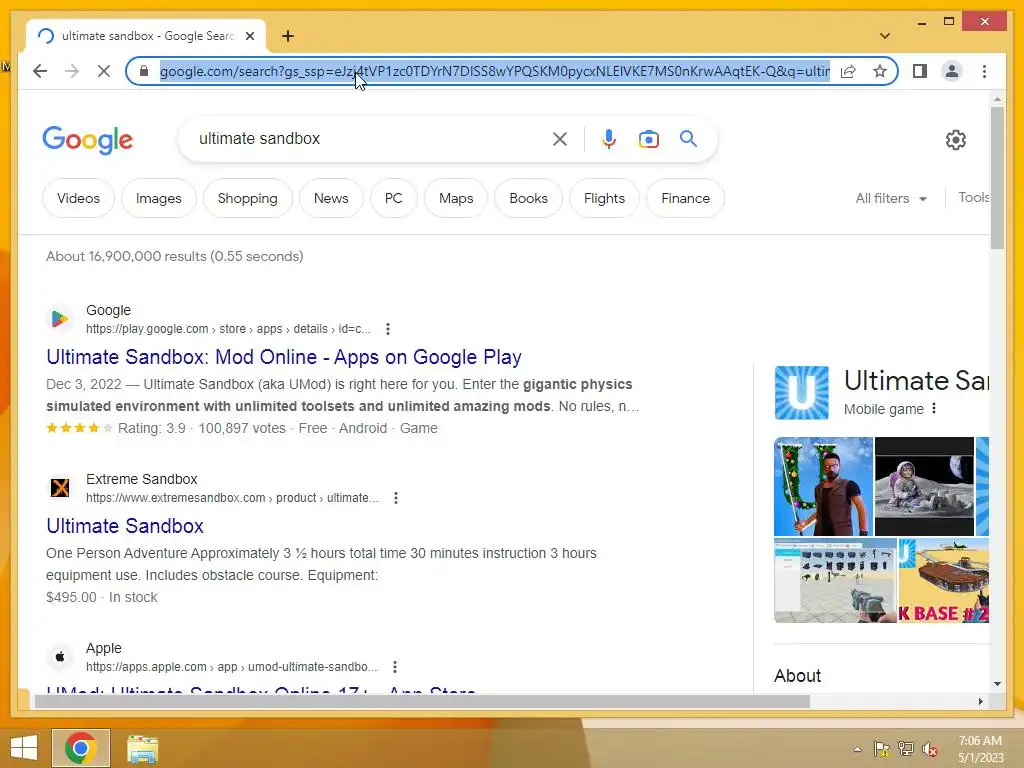This screenshot has width=1024, height=768.
Task: Open the search Tools option
Action: click(x=974, y=198)
